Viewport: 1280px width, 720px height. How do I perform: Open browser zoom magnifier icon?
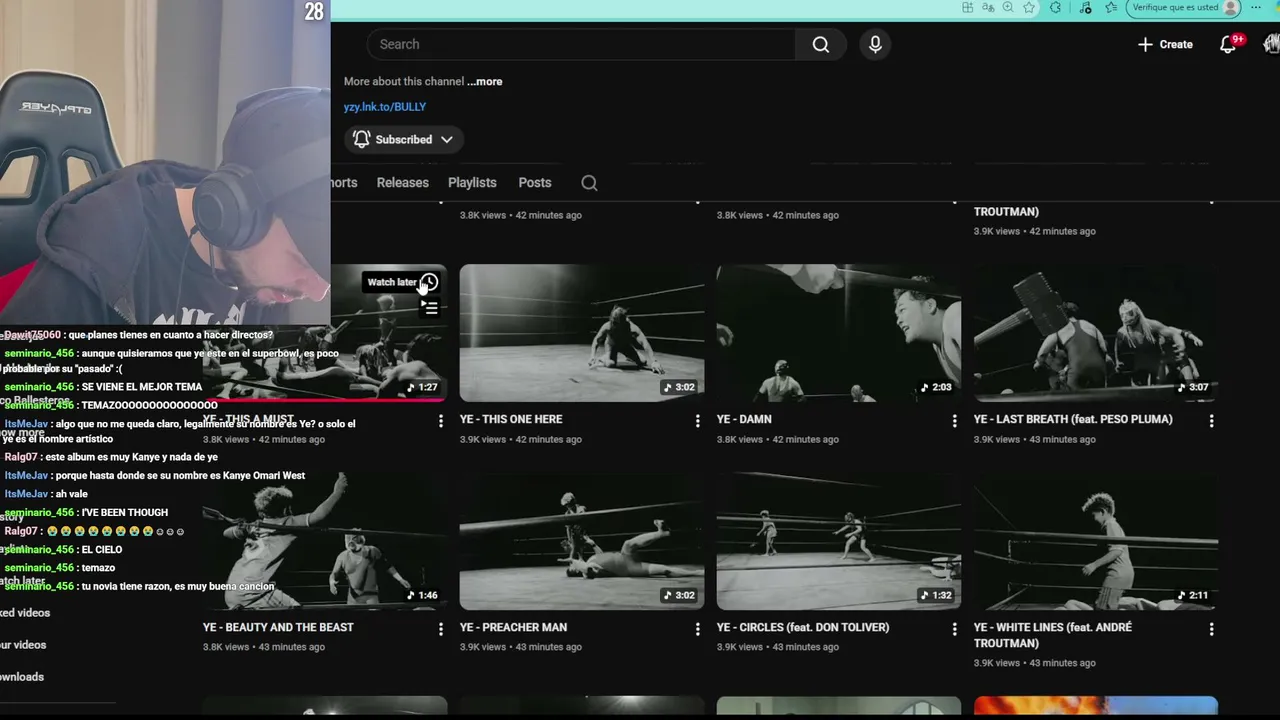pyautogui.click(x=1008, y=7)
